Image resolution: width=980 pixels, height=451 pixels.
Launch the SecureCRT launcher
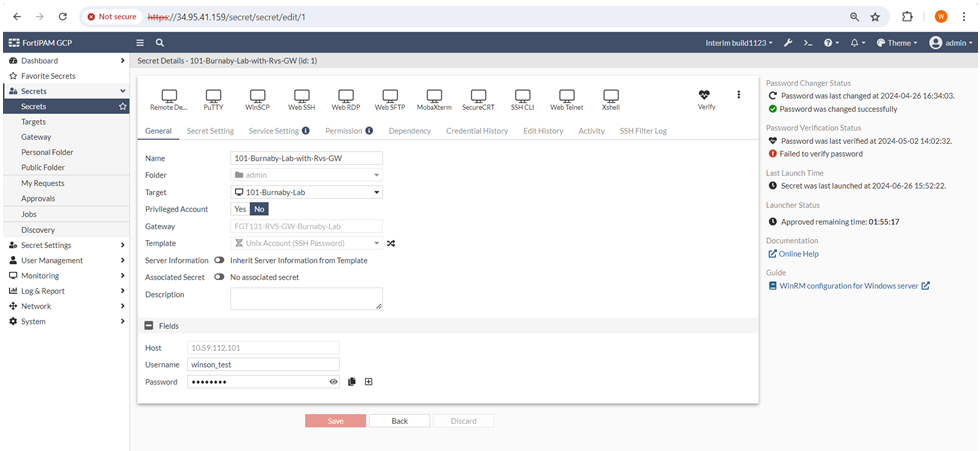point(479,99)
